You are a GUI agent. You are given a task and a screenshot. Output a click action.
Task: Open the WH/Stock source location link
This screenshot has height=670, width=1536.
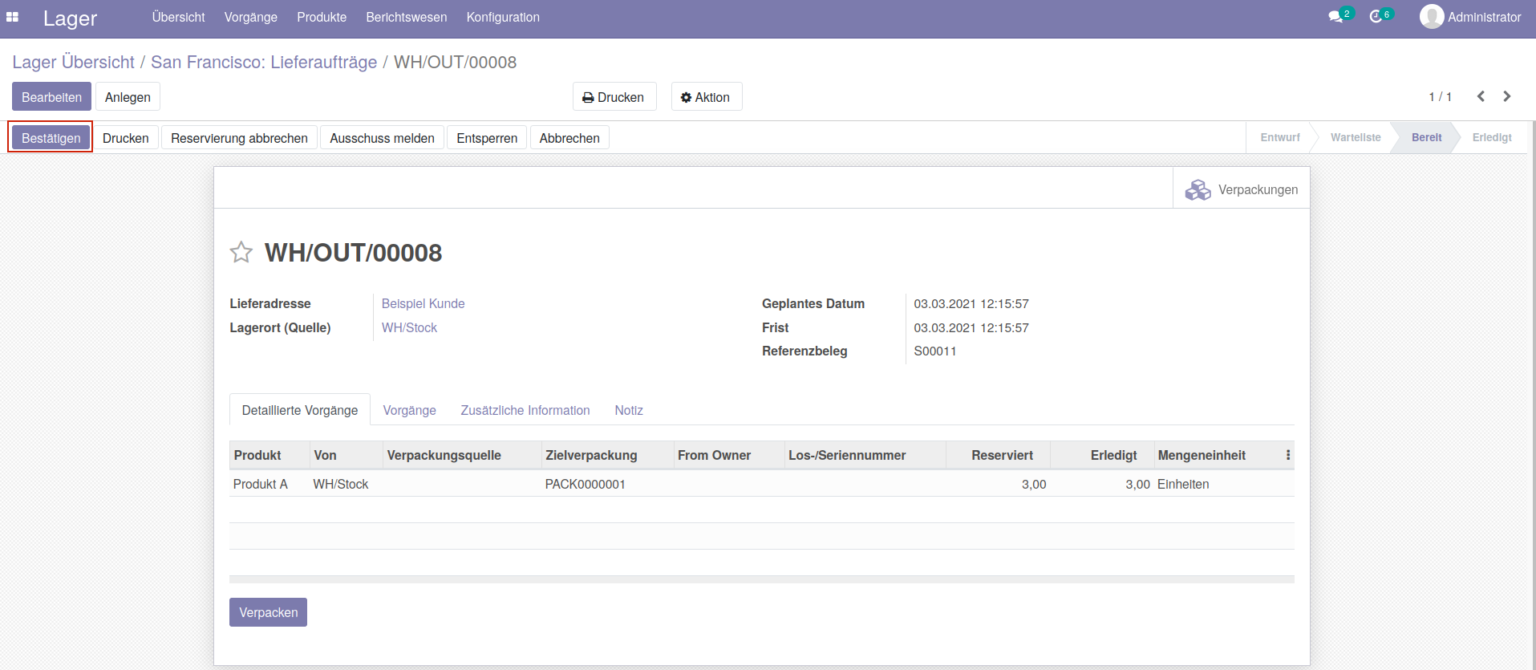409,327
